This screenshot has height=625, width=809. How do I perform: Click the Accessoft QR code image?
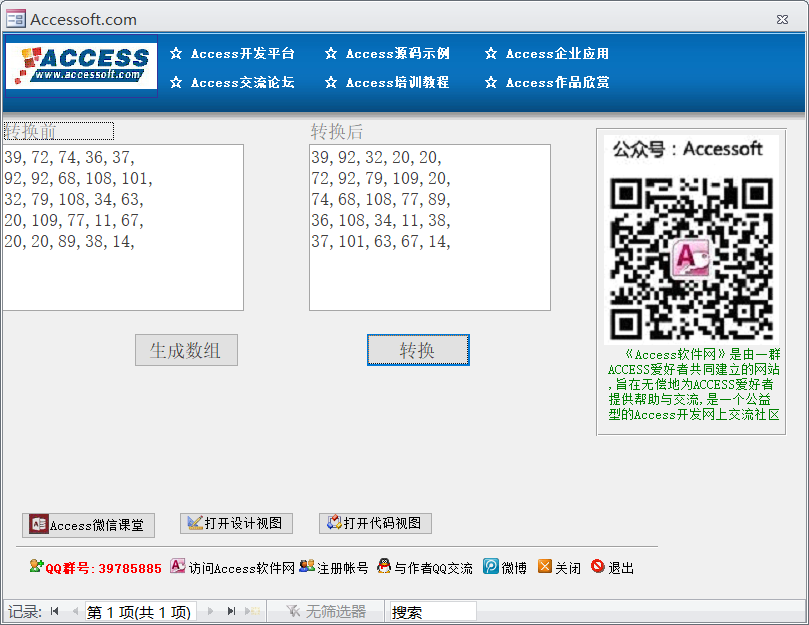point(691,258)
